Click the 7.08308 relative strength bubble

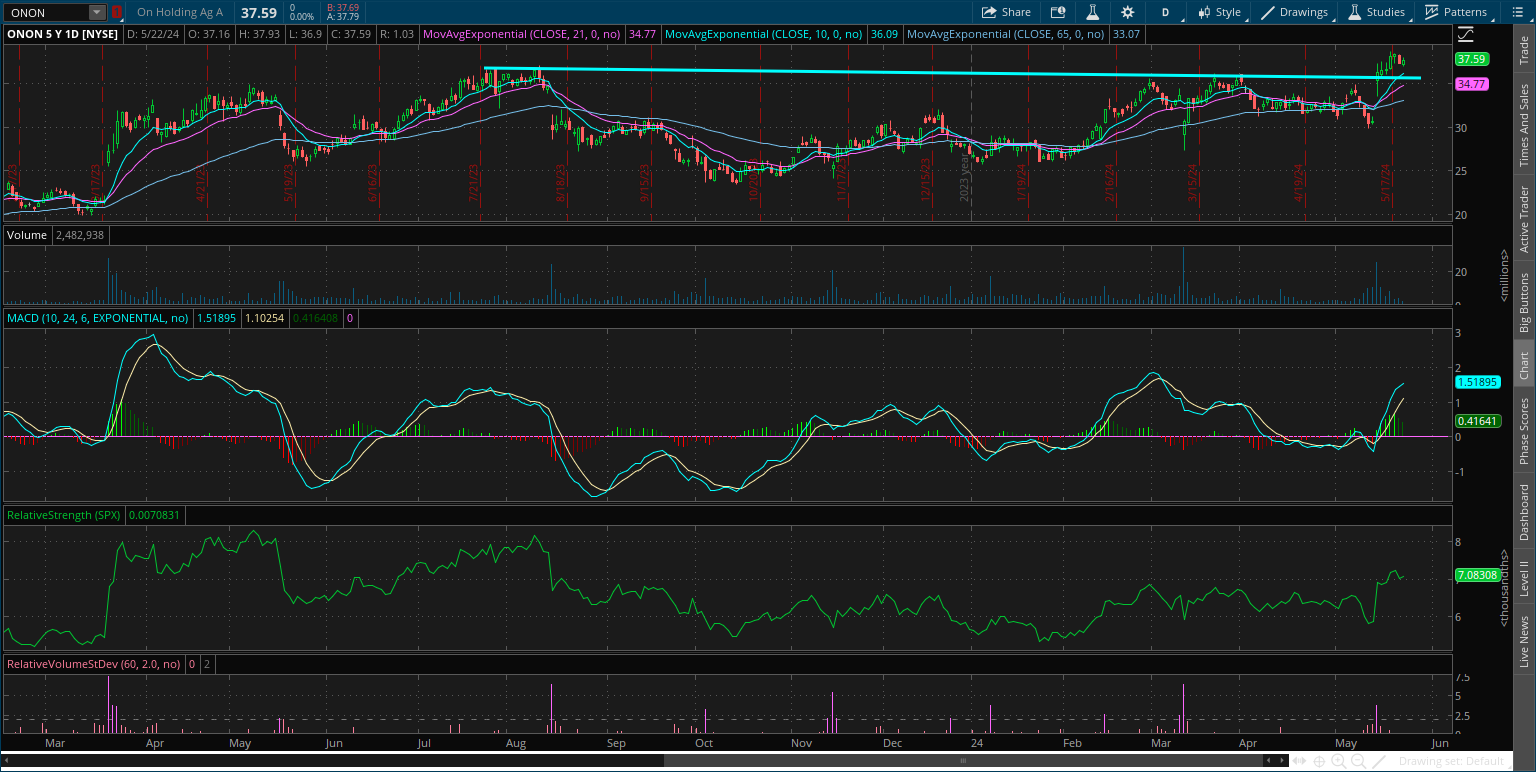pyautogui.click(x=1476, y=575)
